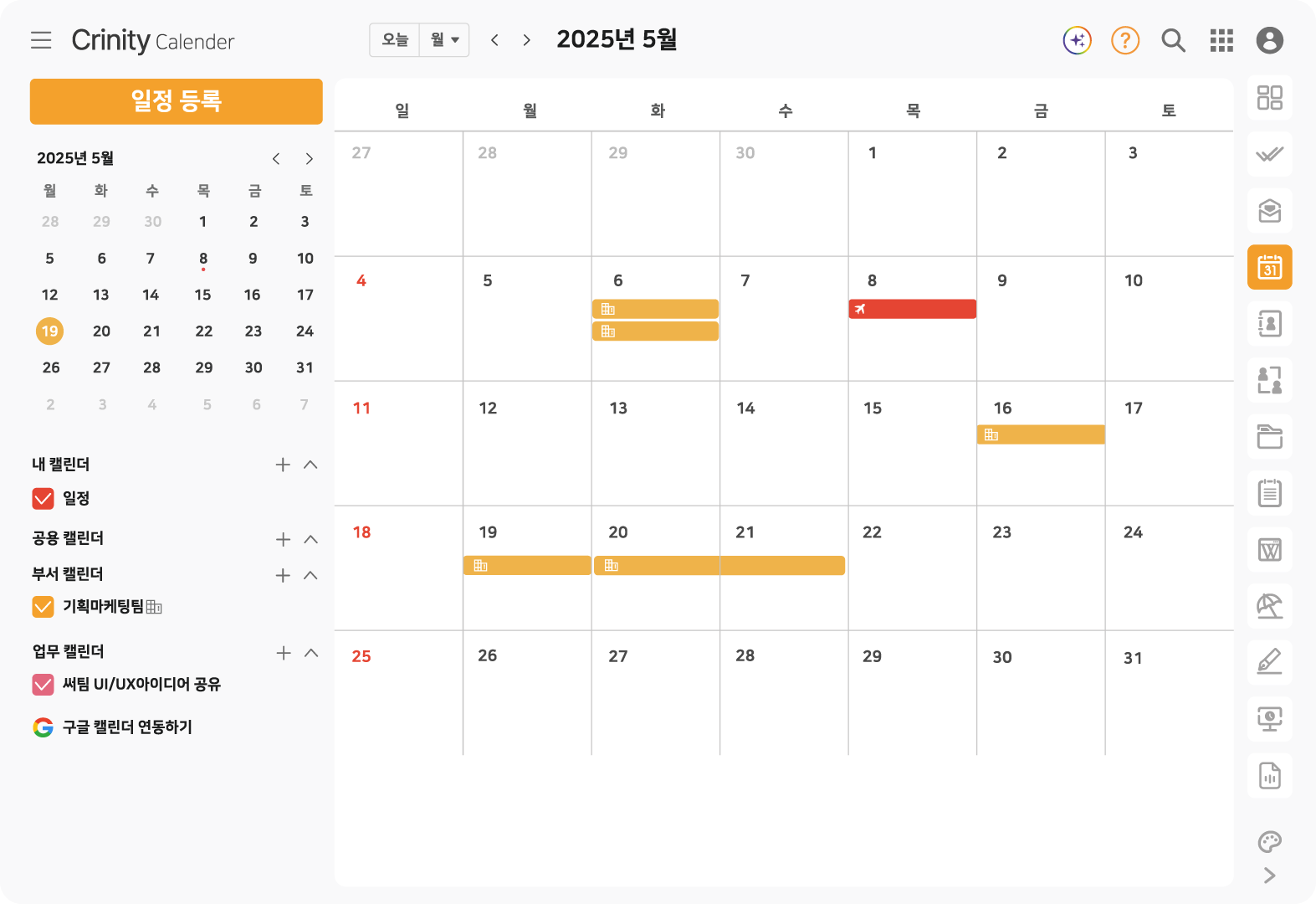
Task: Open the folder drive sidebar icon
Action: pos(1269,437)
